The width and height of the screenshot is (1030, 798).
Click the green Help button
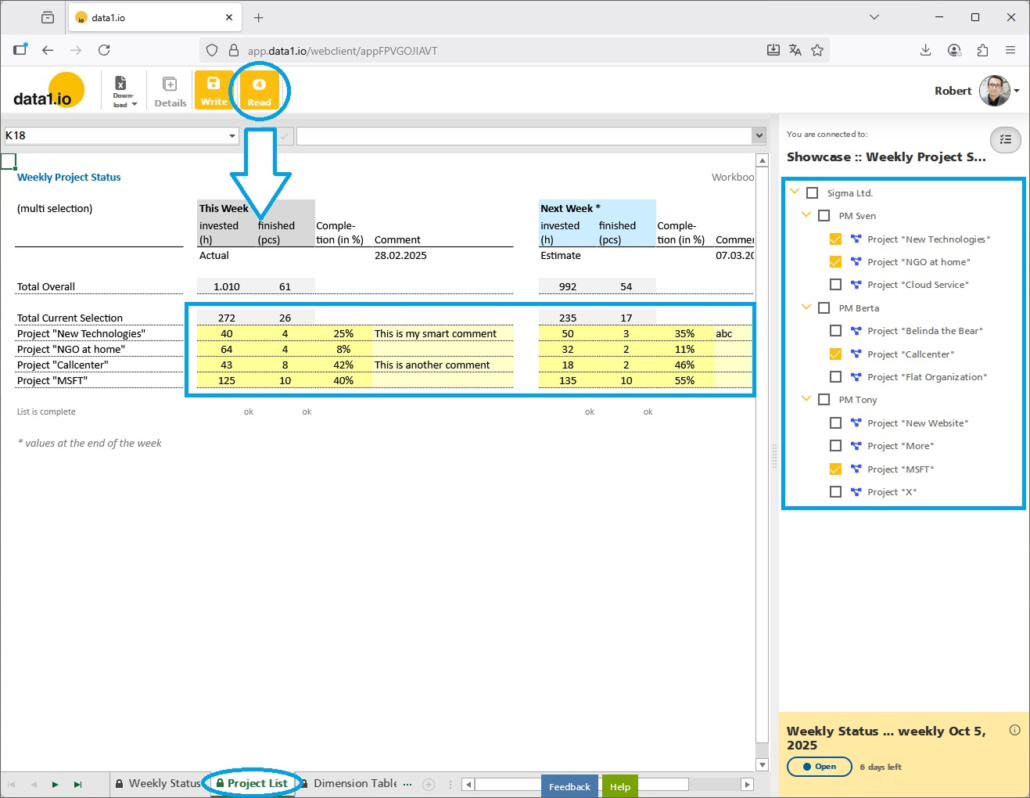tap(620, 787)
